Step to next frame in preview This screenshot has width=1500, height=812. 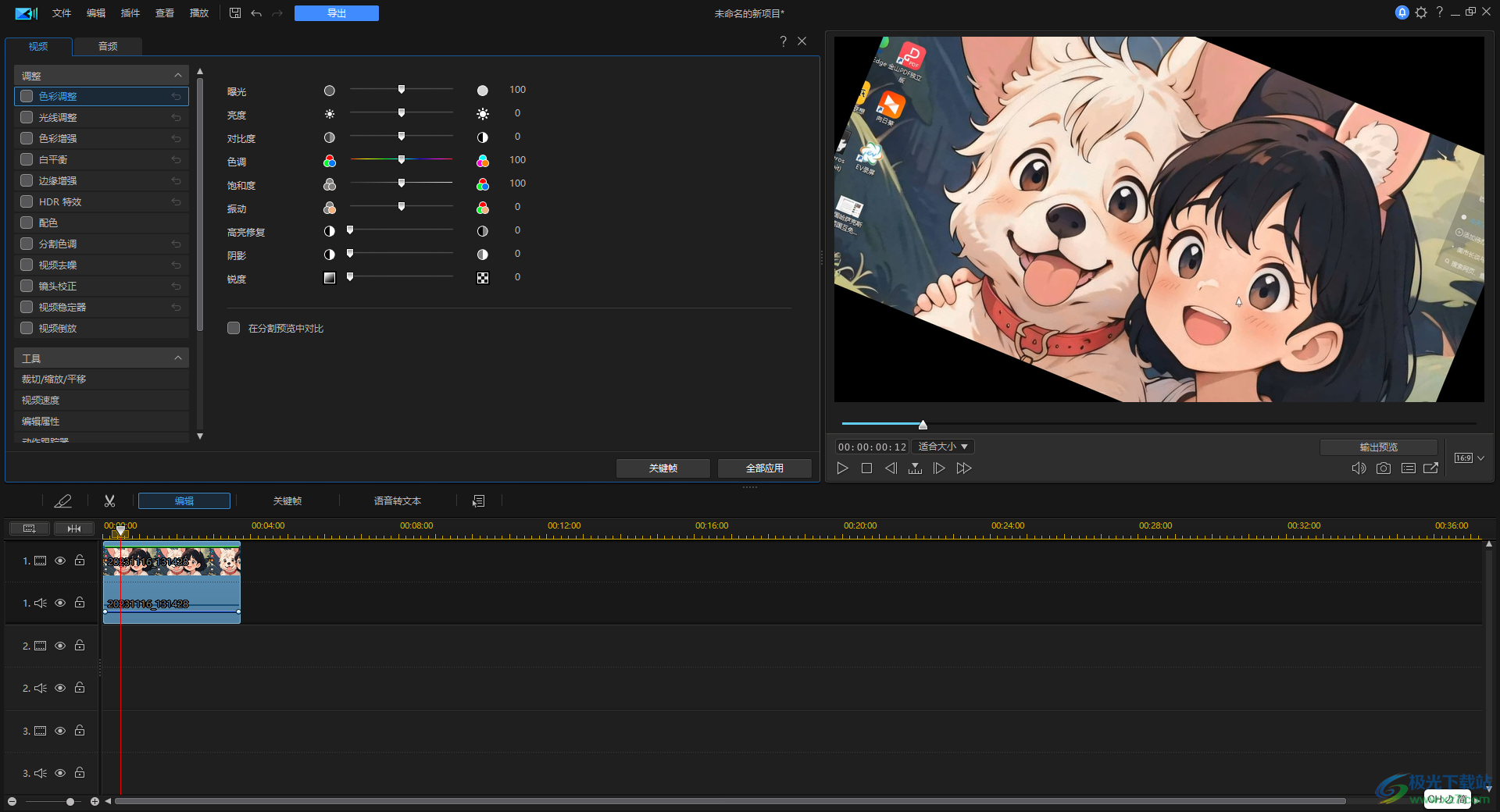pos(939,468)
